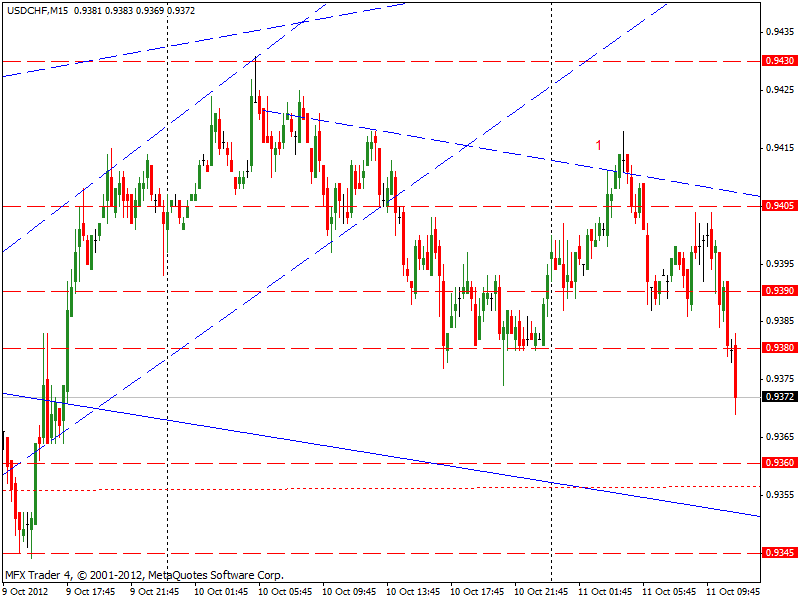
Task: Click the 11 Oct 01:45 time label
Action: tap(605, 591)
